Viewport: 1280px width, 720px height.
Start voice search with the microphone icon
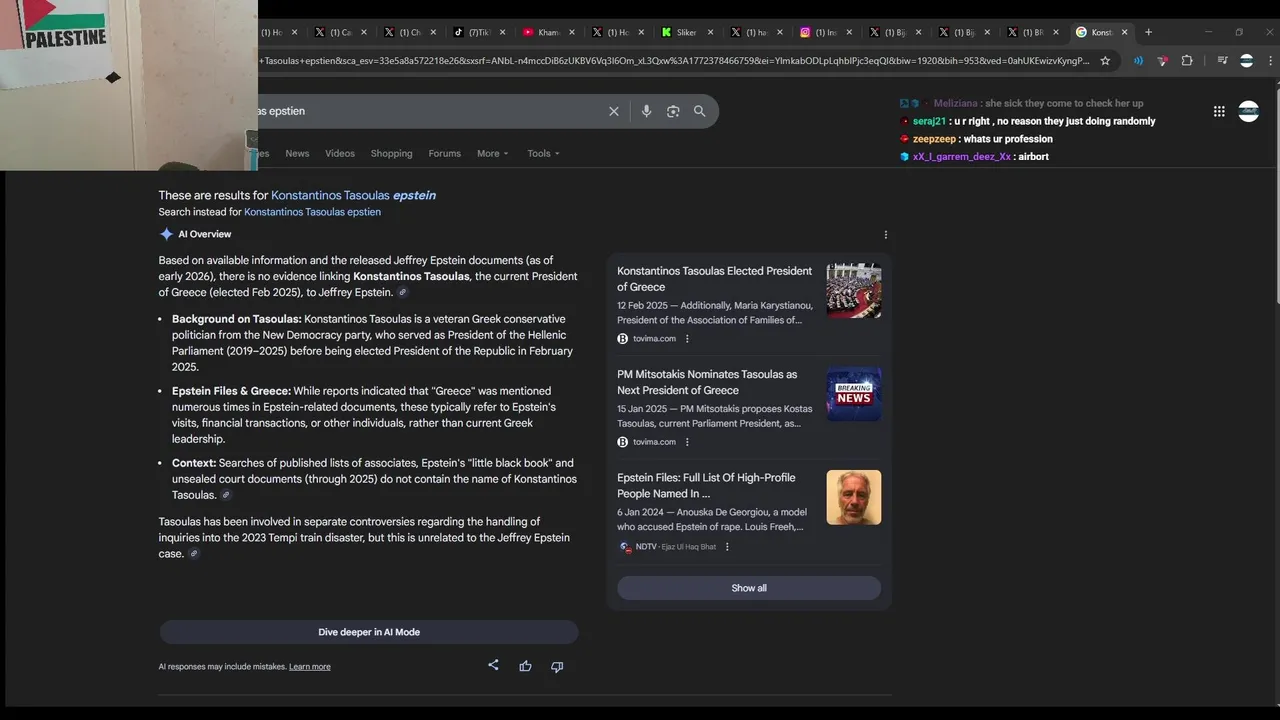pos(646,111)
